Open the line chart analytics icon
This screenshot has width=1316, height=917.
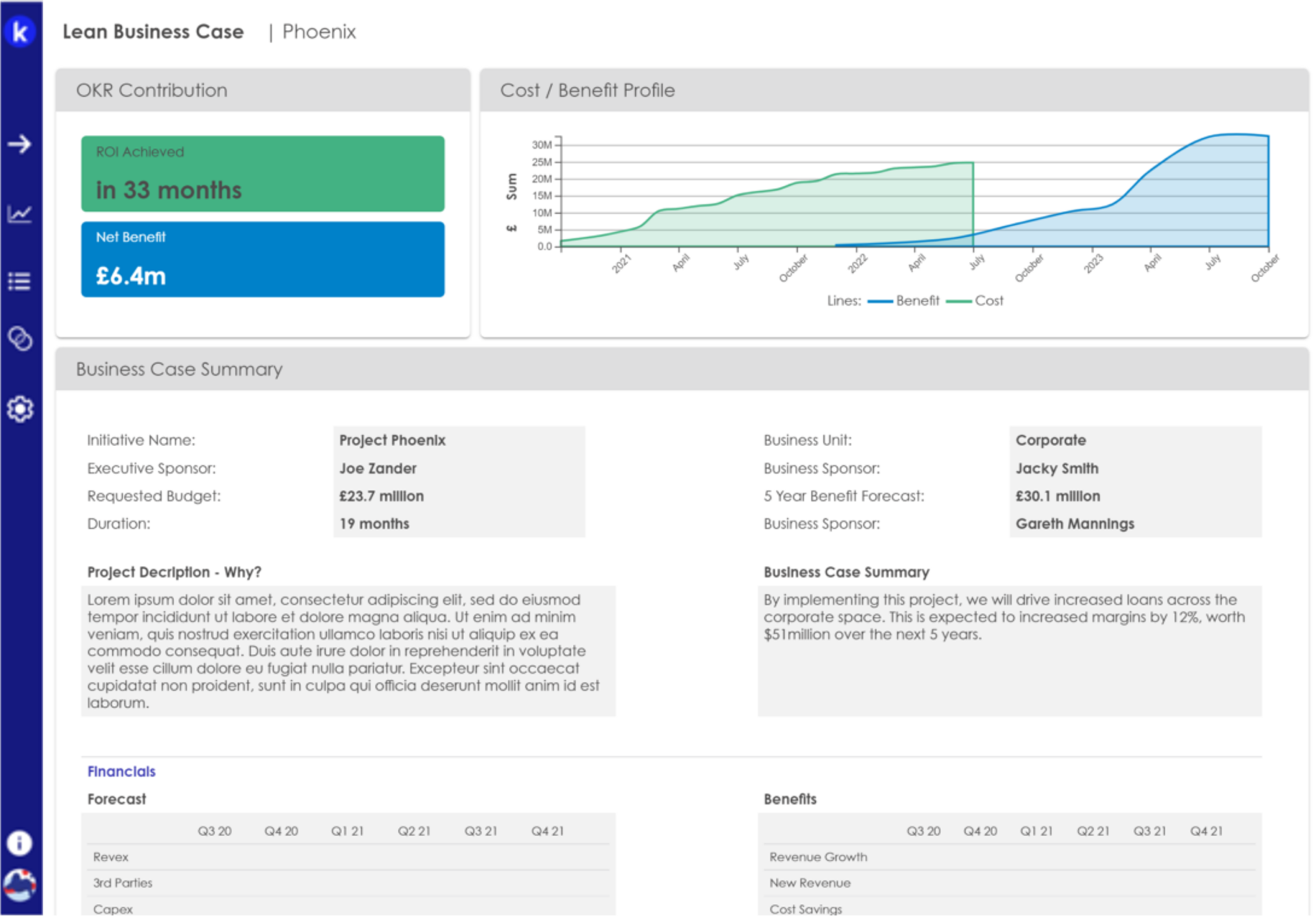click(x=20, y=214)
